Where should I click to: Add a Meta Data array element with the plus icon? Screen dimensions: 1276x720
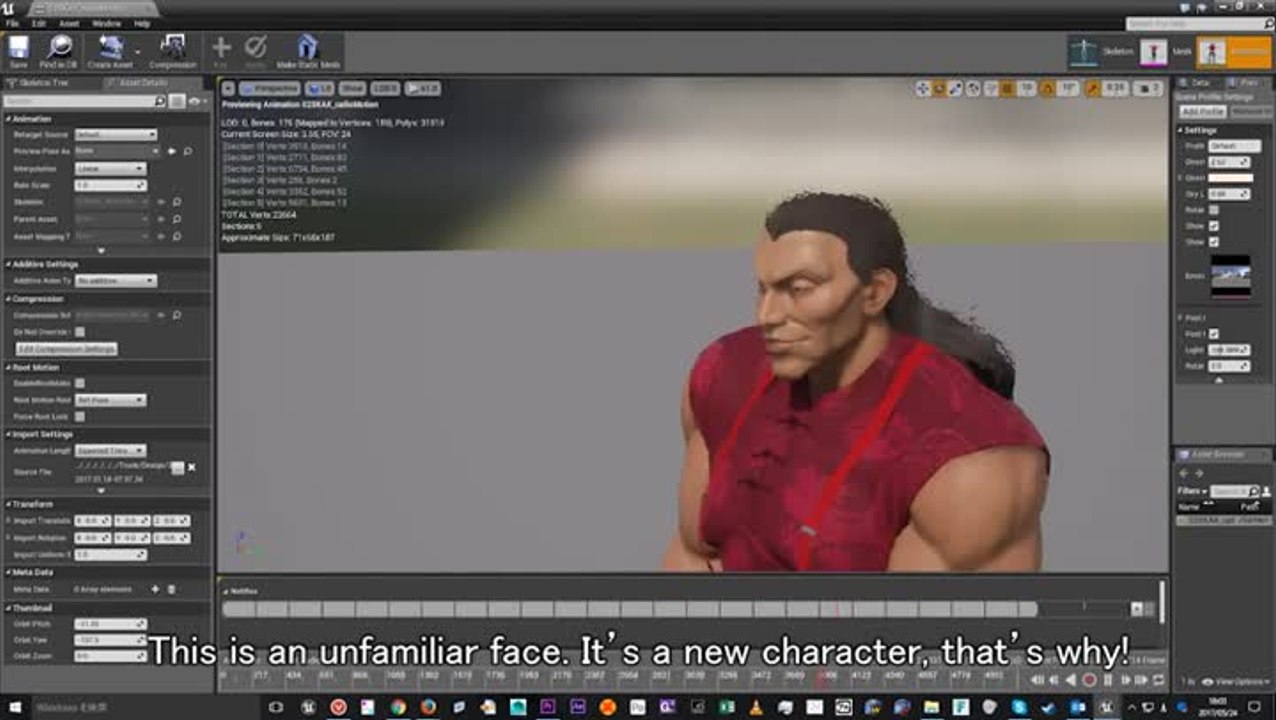click(155, 589)
